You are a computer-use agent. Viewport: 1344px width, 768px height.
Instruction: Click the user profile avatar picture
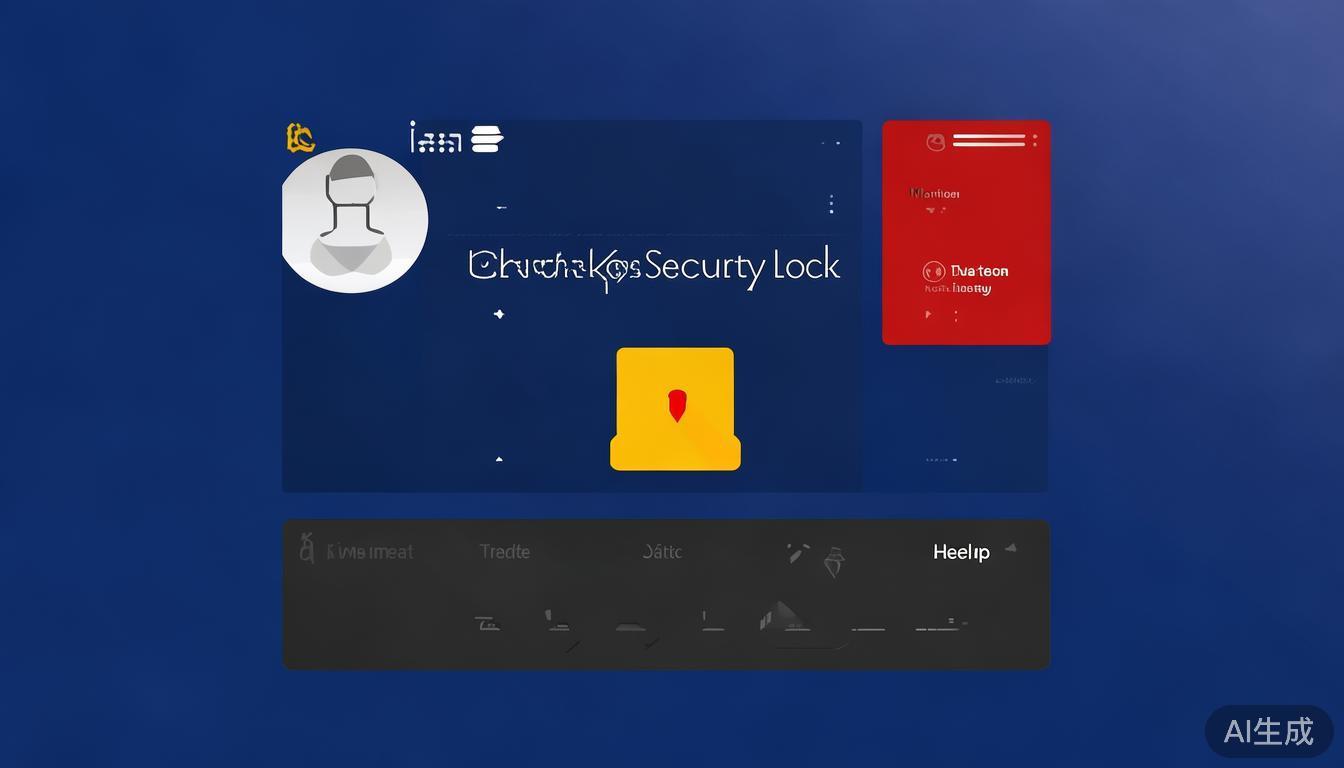354,220
